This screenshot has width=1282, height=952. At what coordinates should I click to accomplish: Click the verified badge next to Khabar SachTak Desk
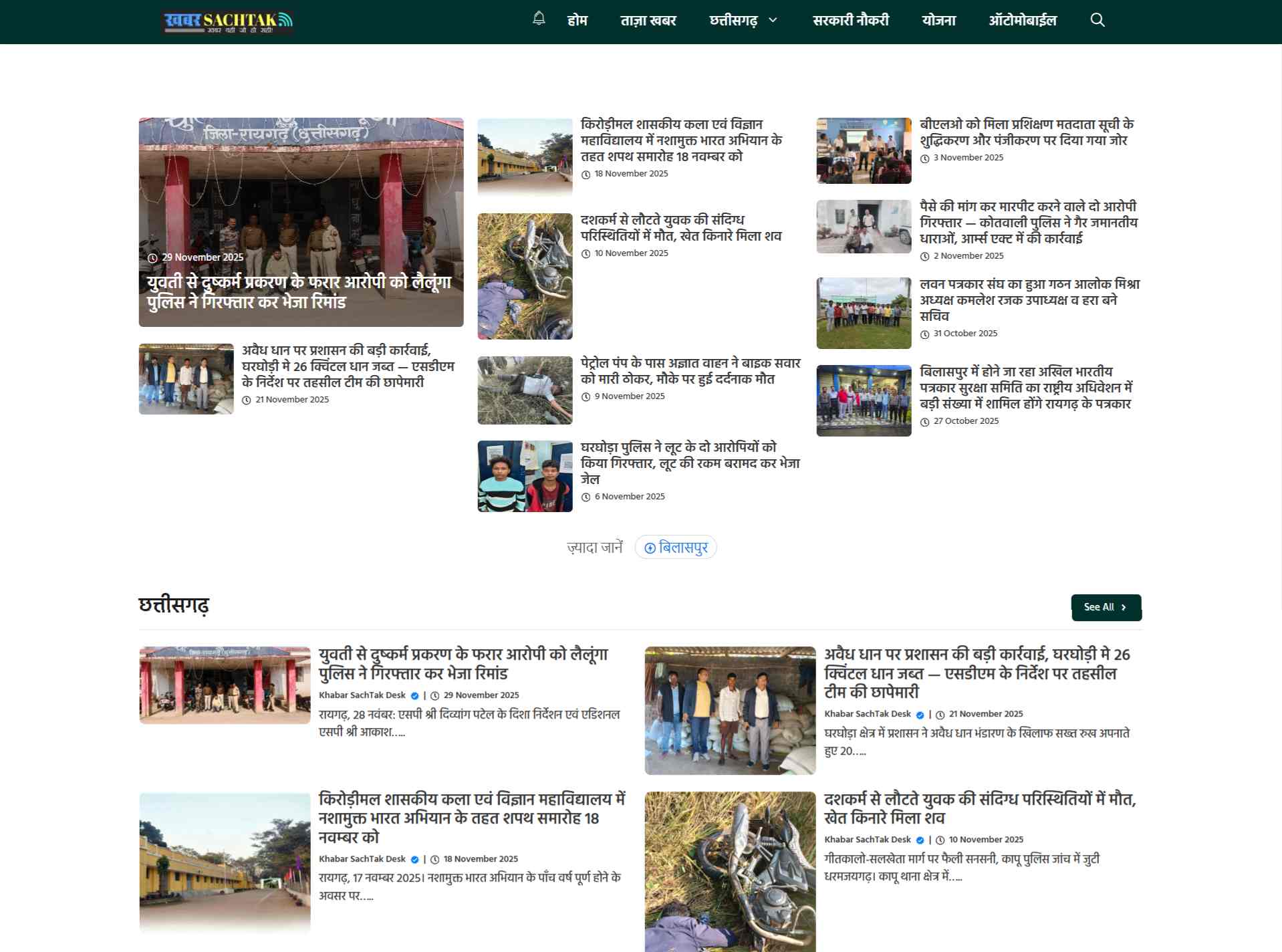point(416,695)
